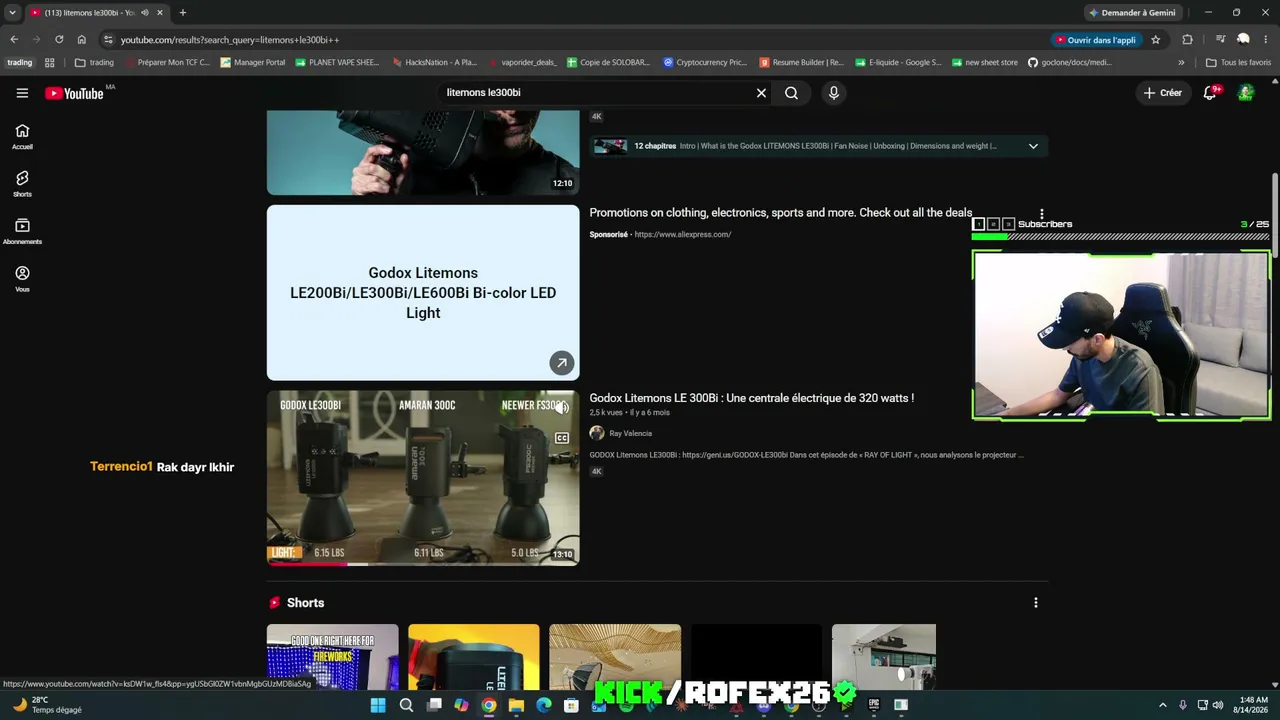Go to Accueil in the sidebar
Image resolution: width=1280 pixels, height=720 pixels.
(x=22, y=136)
